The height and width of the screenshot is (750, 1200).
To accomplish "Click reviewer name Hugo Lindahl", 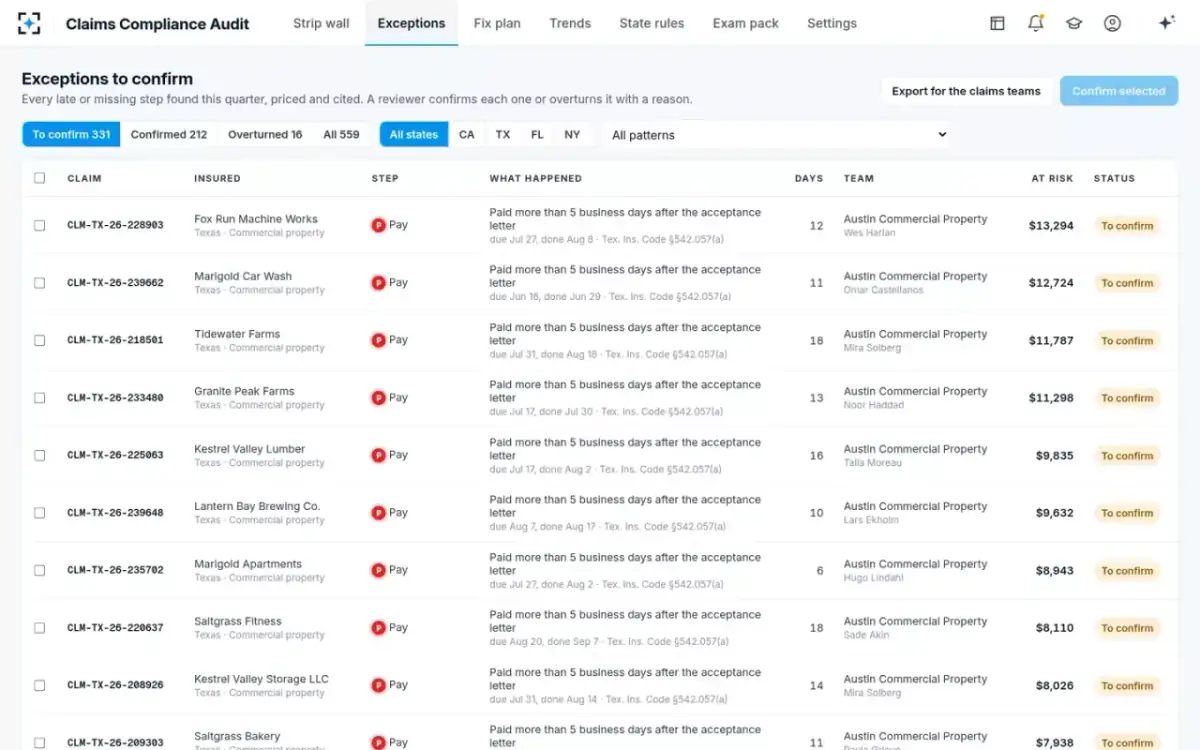I will pyautogui.click(x=874, y=578).
